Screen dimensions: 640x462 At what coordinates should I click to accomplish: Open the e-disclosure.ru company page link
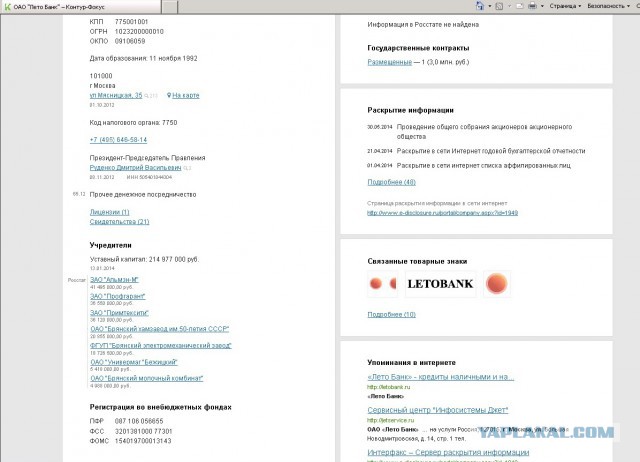click(442, 213)
